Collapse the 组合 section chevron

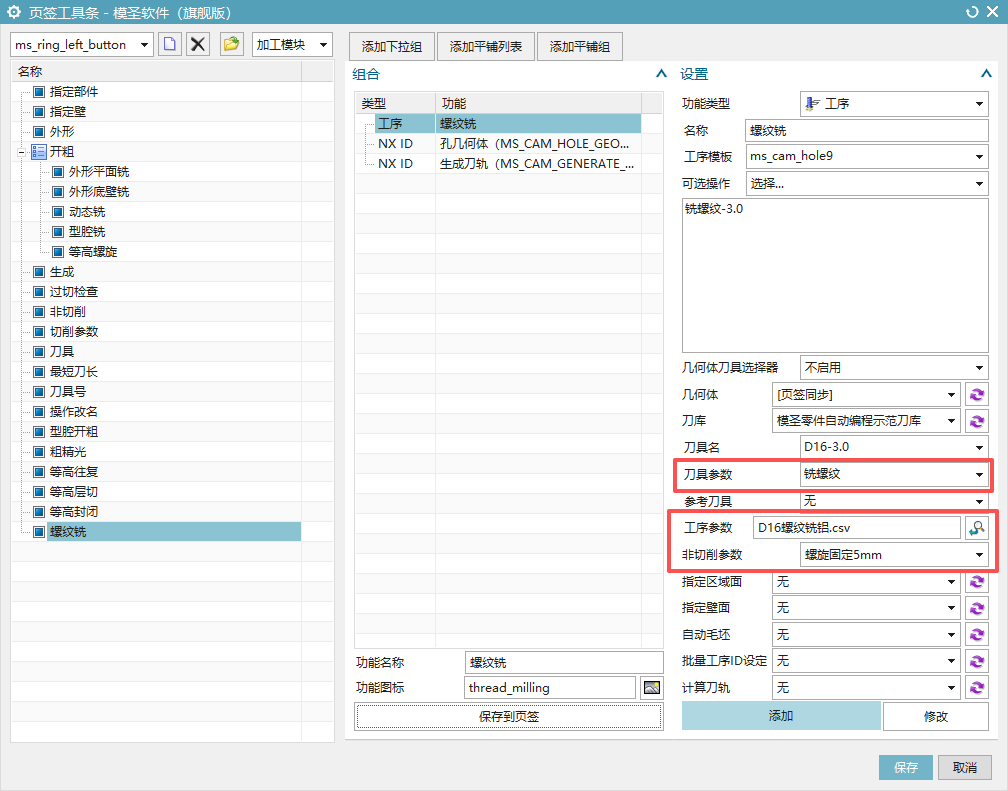coord(661,74)
